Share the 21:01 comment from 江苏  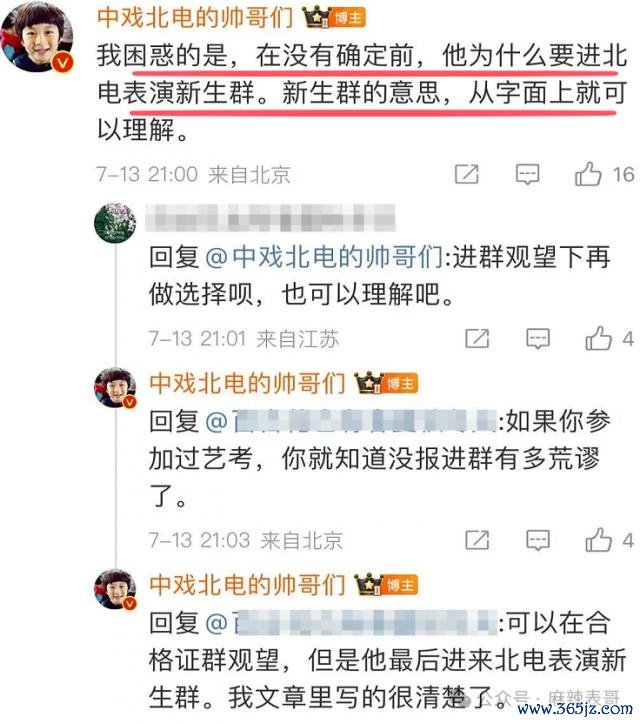[477, 338]
